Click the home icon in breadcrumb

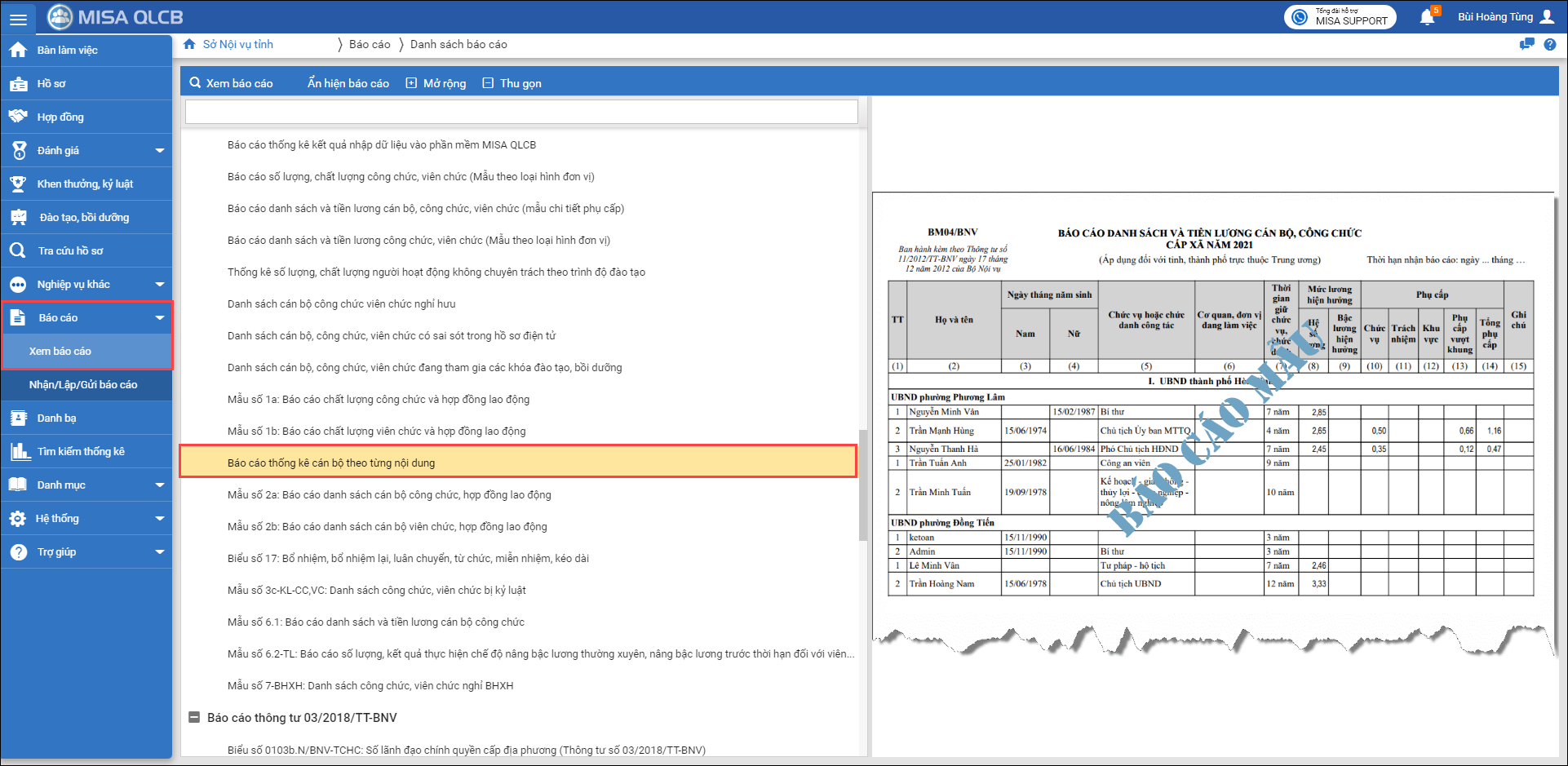pos(189,44)
